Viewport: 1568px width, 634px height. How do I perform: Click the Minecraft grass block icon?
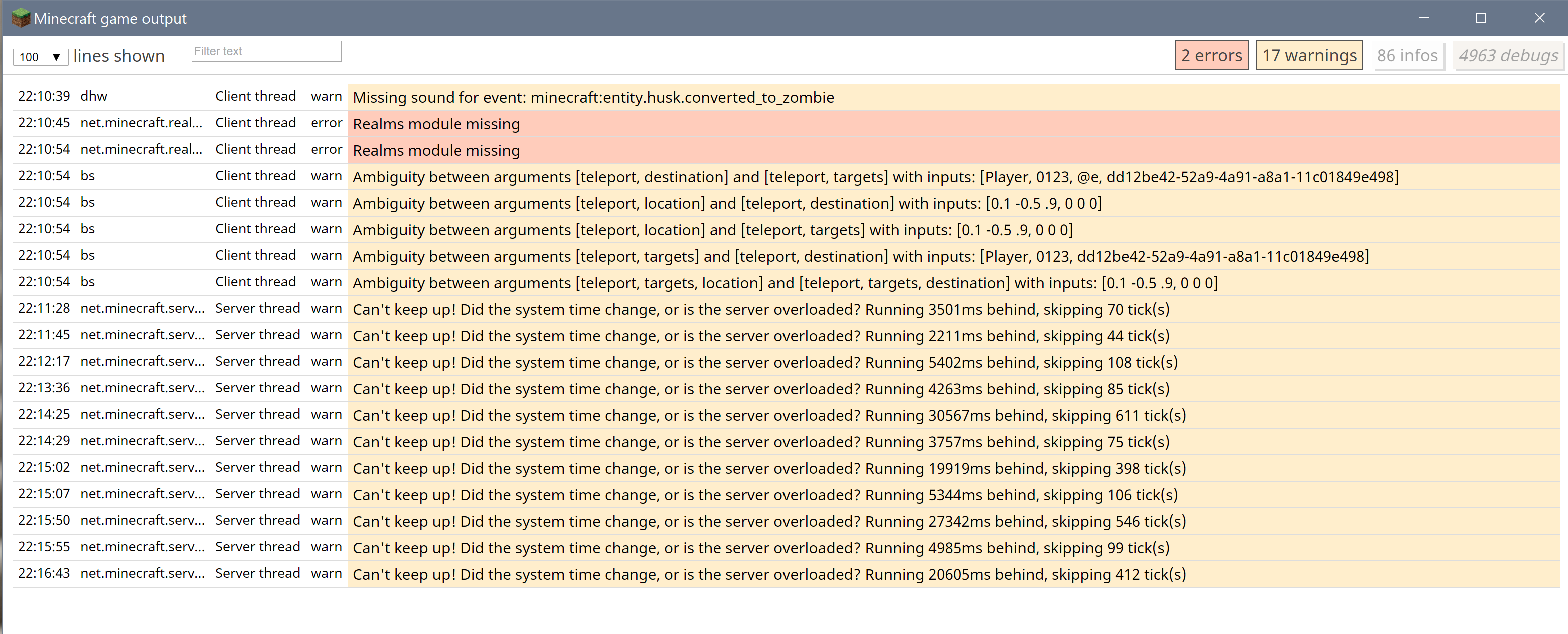pos(20,18)
